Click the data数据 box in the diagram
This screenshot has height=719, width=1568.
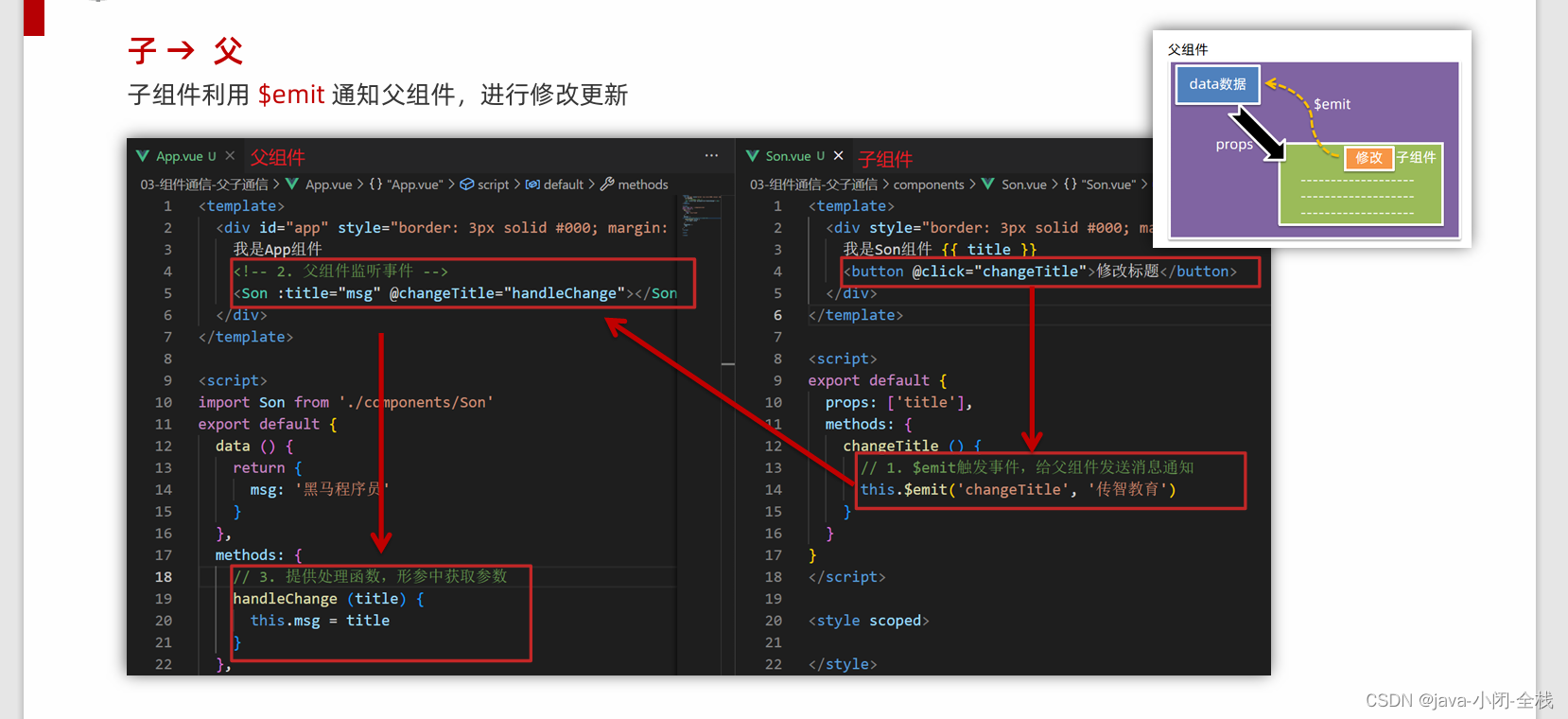tap(1217, 84)
